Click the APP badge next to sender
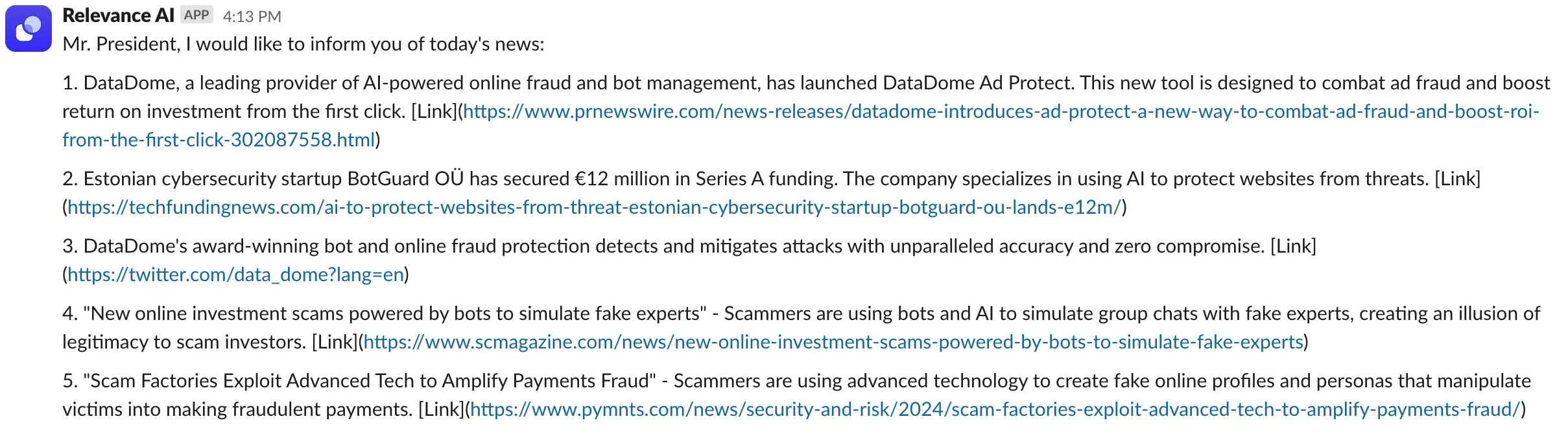The width and height of the screenshot is (1568, 434). 196,15
